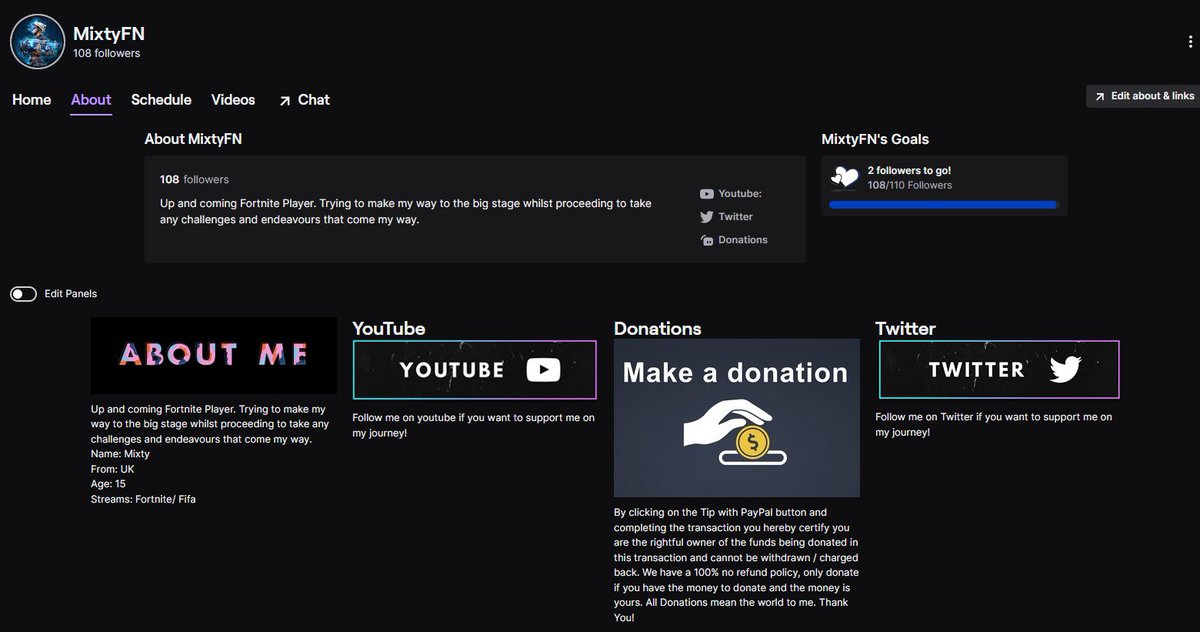Image resolution: width=1200 pixels, height=632 pixels.
Task: Click the PayPal donation refund policy text
Action: (736, 565)
